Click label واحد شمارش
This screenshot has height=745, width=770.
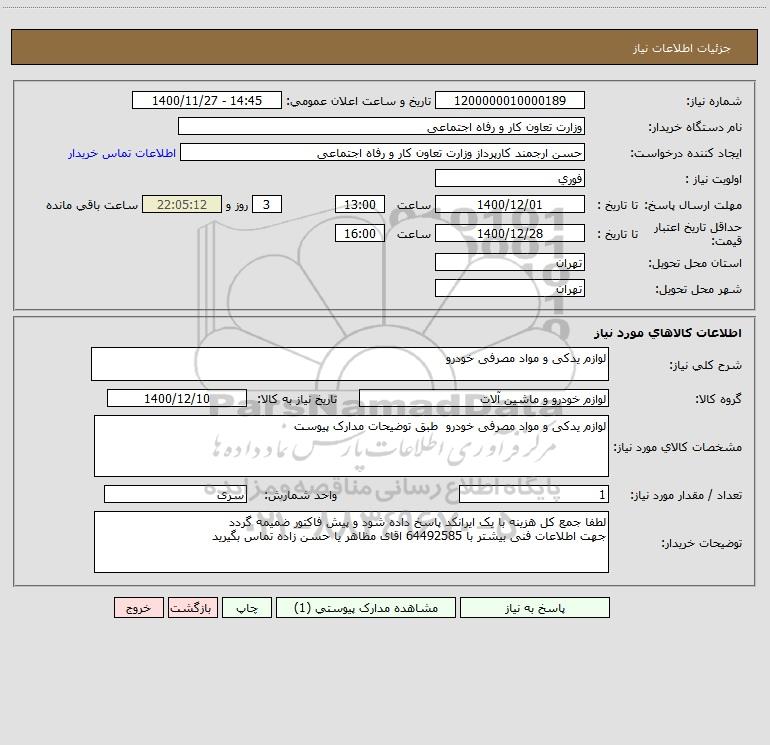pyautogui.click(x=301, y=496)
